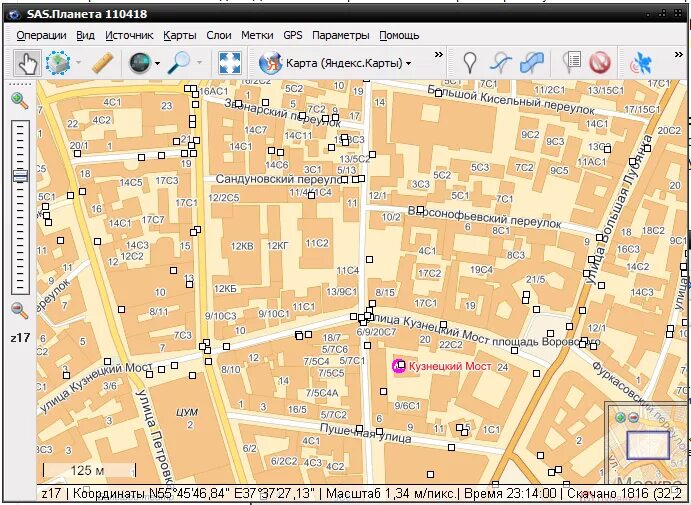
Task: Open the Помощь menu
Action: (x=399, y=35)
